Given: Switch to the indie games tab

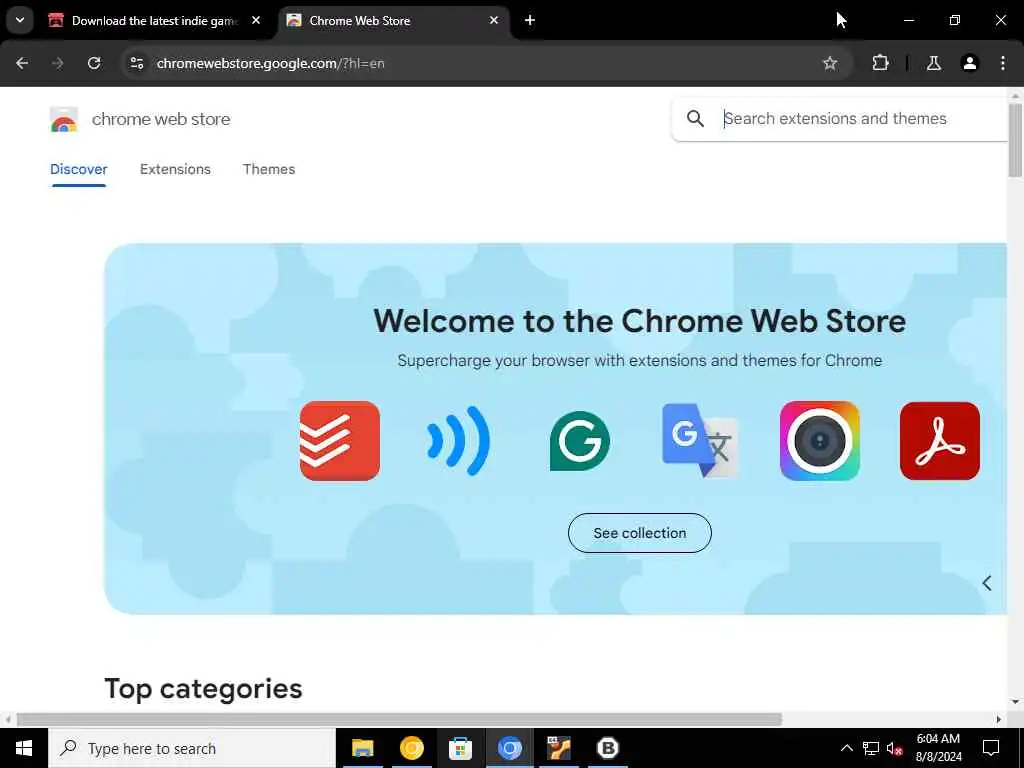Looking at the screenshot, I should (x=155, y=20).
